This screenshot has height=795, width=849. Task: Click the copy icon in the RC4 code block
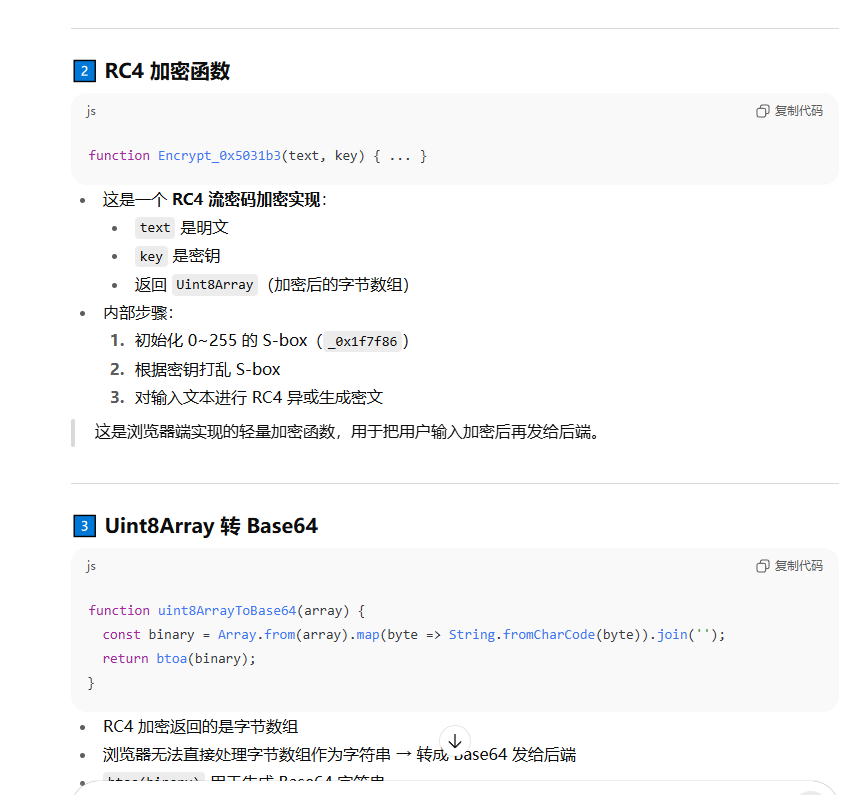click(x=763, y=111)
